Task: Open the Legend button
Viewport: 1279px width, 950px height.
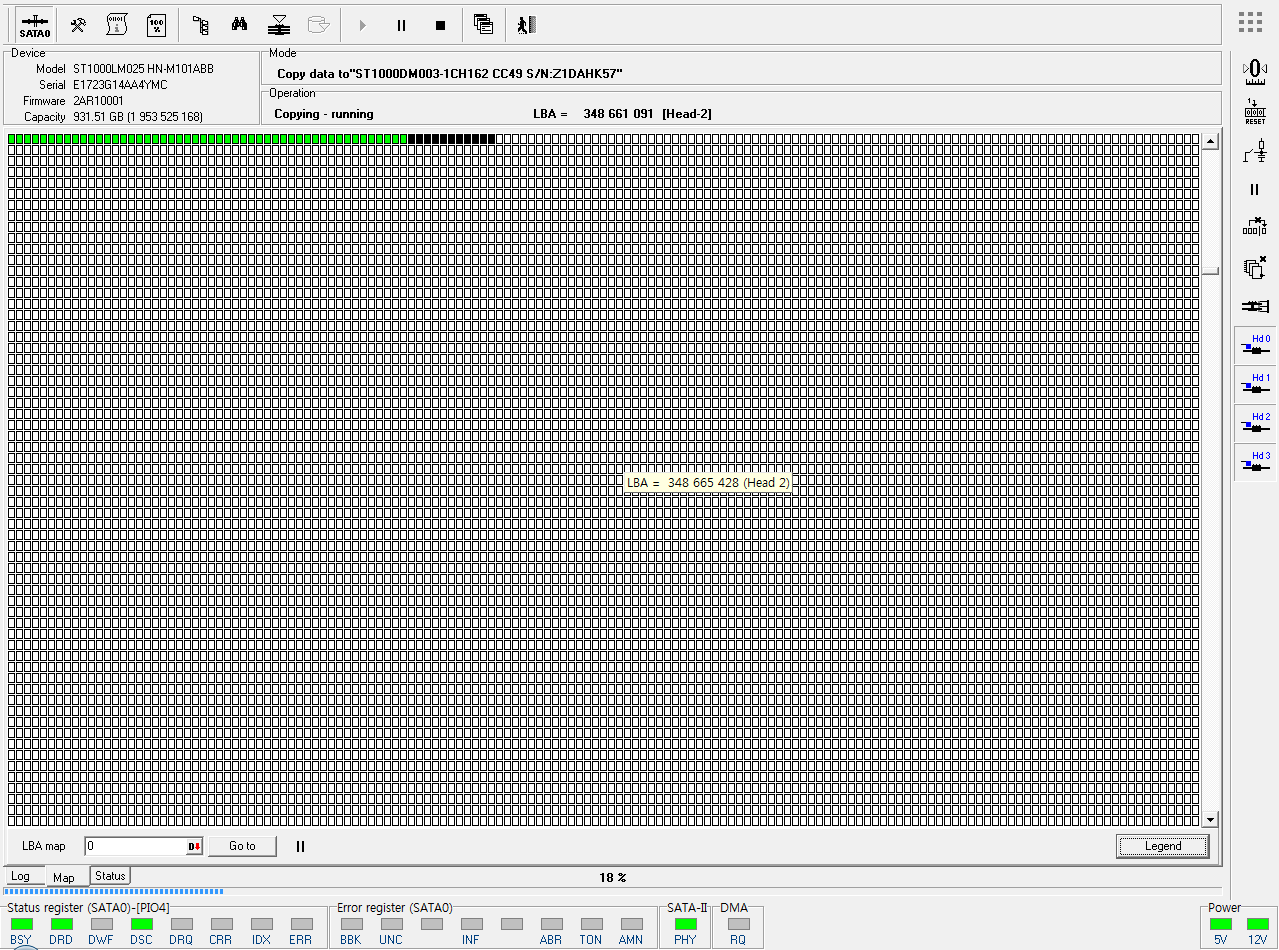Action: [x=1162, y=846]
